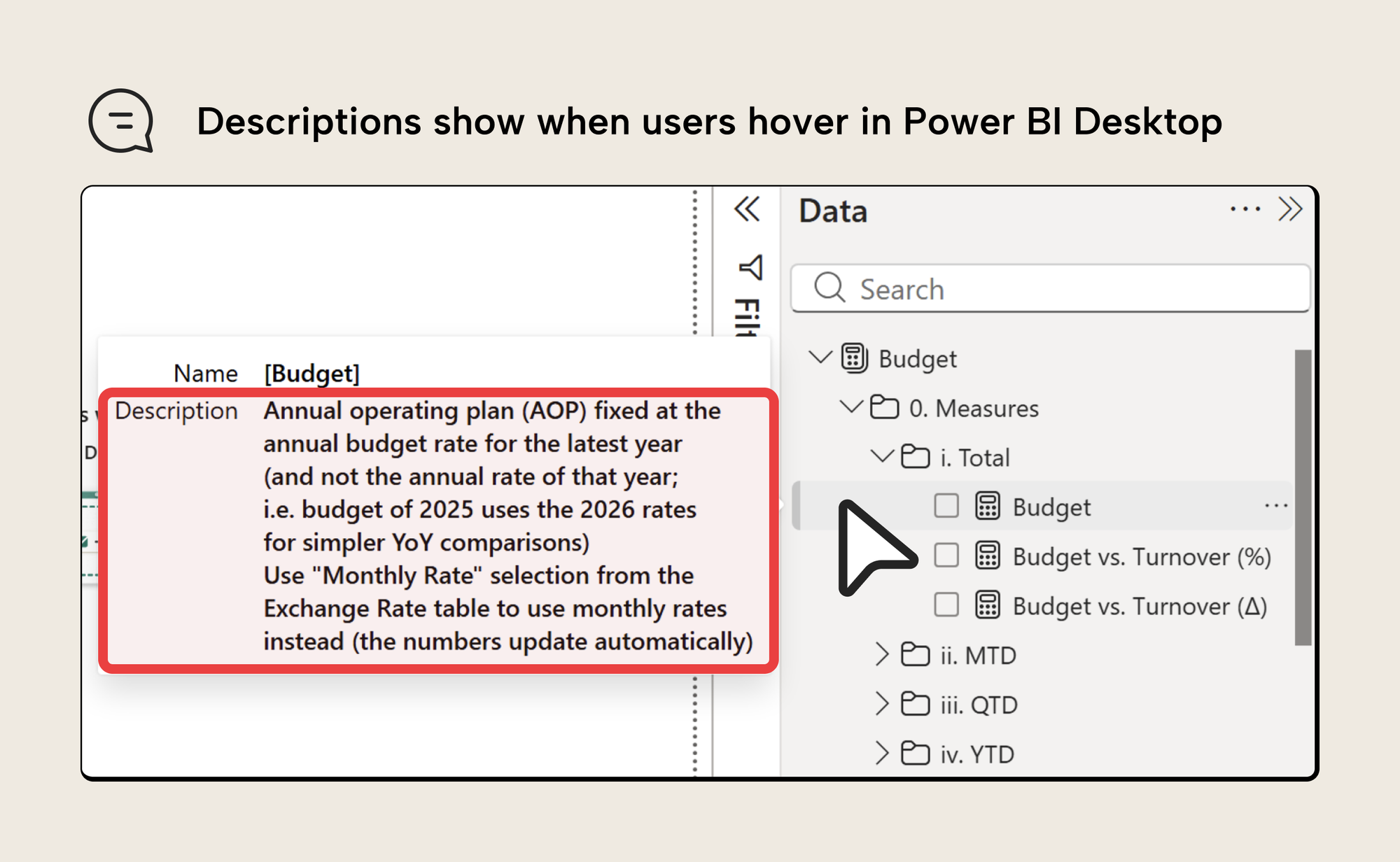Click 'Annual operating plan (AOP)' description line
The width and height of the screenshot is (1400, 862).
click(x=492, y=411)
